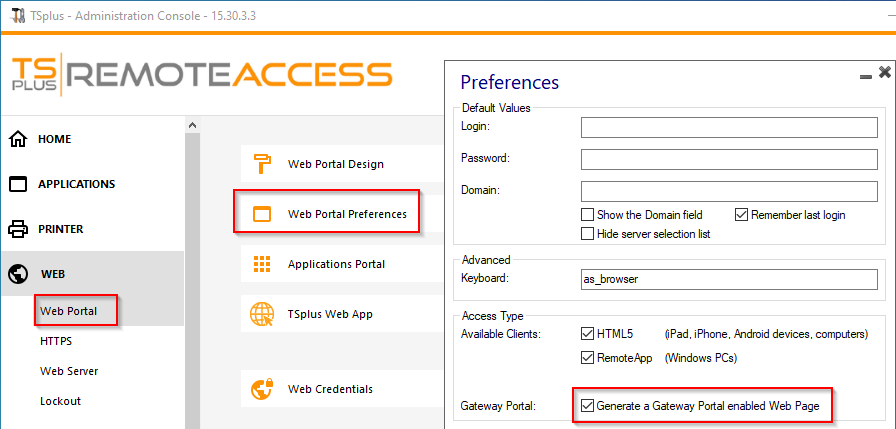Click the Applications Portal grid icon
This screenshot has height=429, width=896.
(x=262, y=264)
